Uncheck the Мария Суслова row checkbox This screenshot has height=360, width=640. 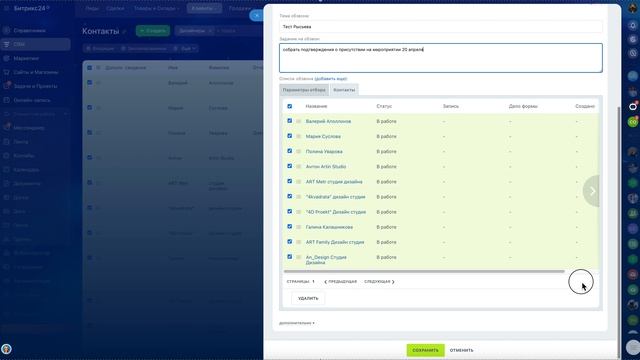289,136
